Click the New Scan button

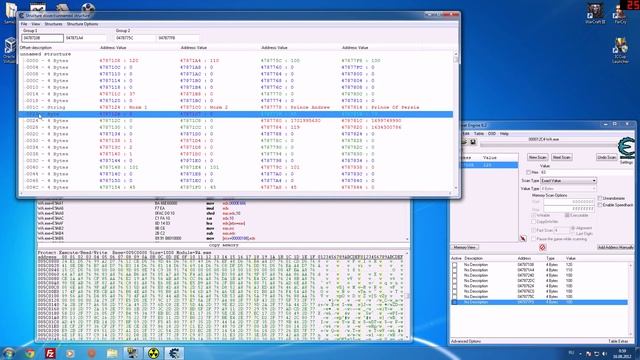(538, 157)
